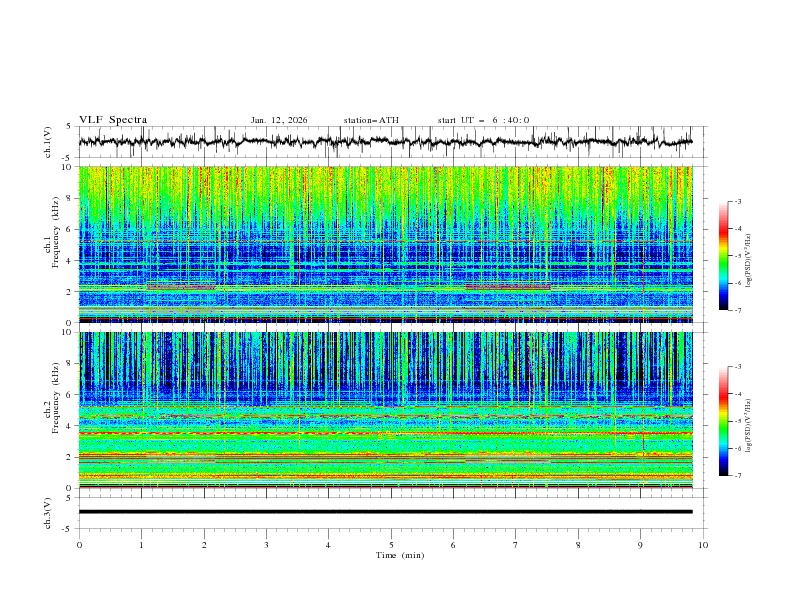This screenshot has width=792, height=612.
Task: Click the "-5" tick on lower colorbar
Action: pos(737,421)
